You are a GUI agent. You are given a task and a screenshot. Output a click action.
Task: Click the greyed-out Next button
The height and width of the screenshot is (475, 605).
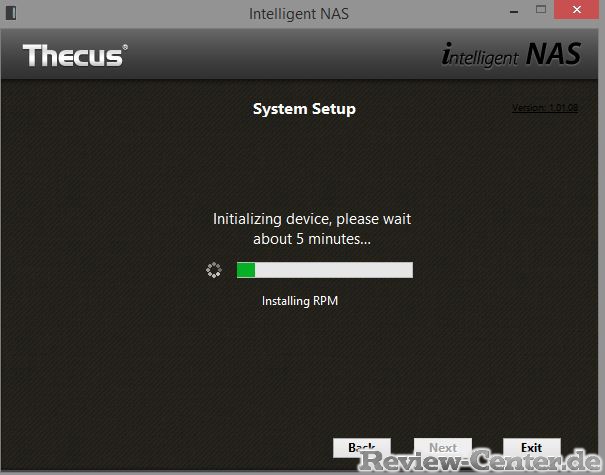click(x=443, y=448)
